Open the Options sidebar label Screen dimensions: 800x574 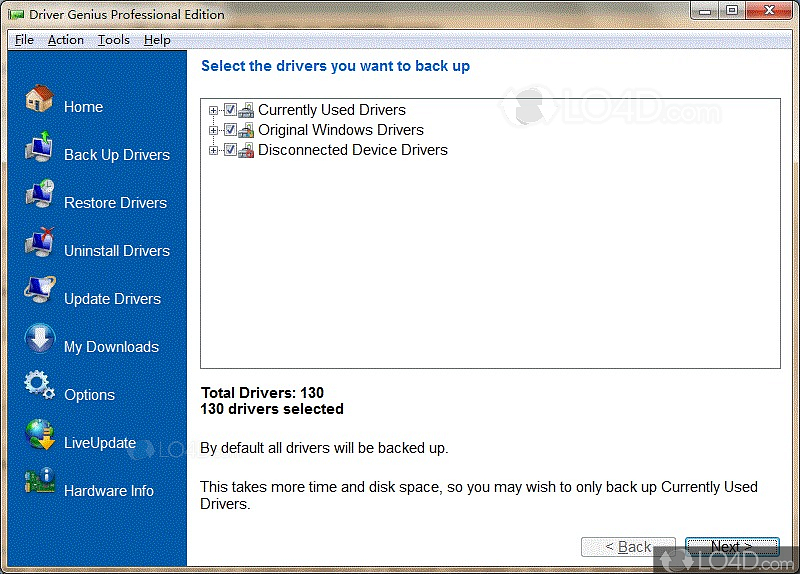(x=89, y=395)
